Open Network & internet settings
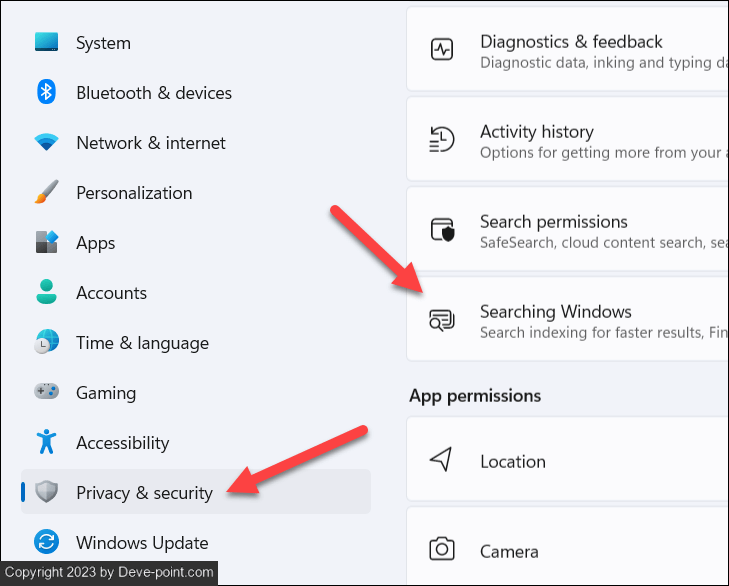729x586 pixels. [x=151, y=142]
